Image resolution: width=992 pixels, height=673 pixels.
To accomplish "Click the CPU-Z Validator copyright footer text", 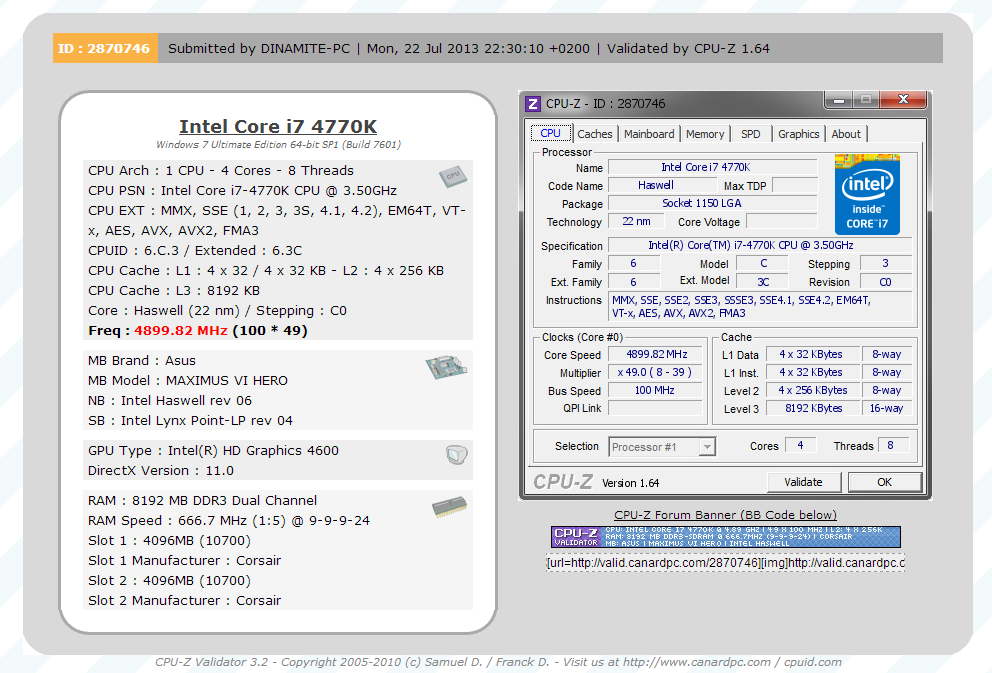I will point(498,662).
